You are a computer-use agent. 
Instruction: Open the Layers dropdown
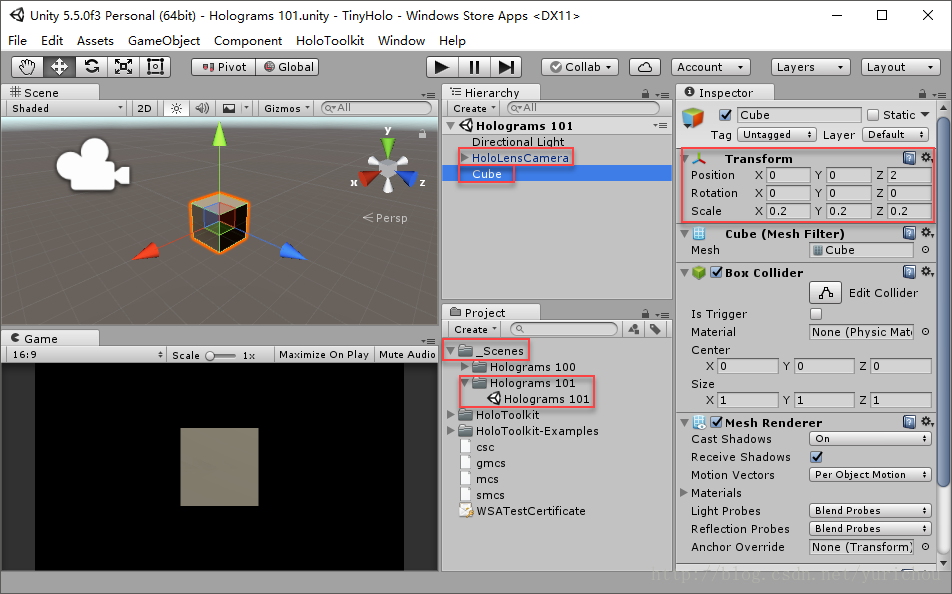tap(809, 67)
